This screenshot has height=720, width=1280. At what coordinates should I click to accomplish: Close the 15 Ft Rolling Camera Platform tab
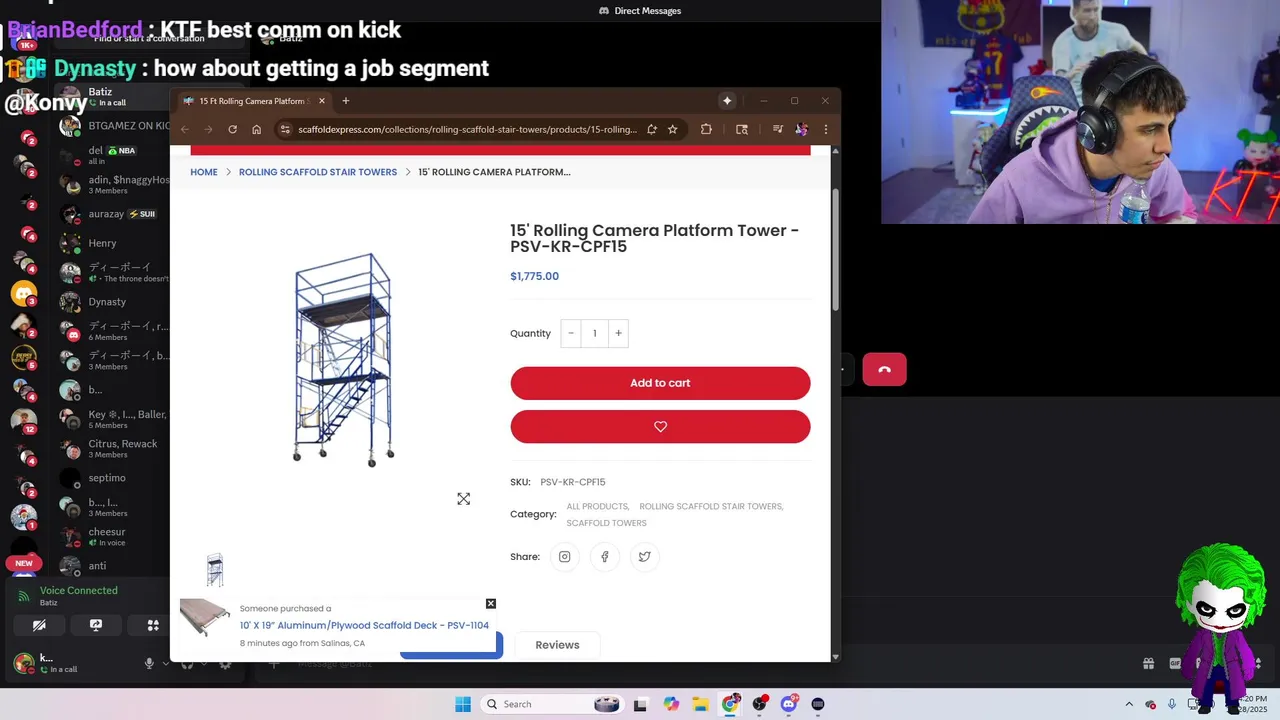point(322,101)
